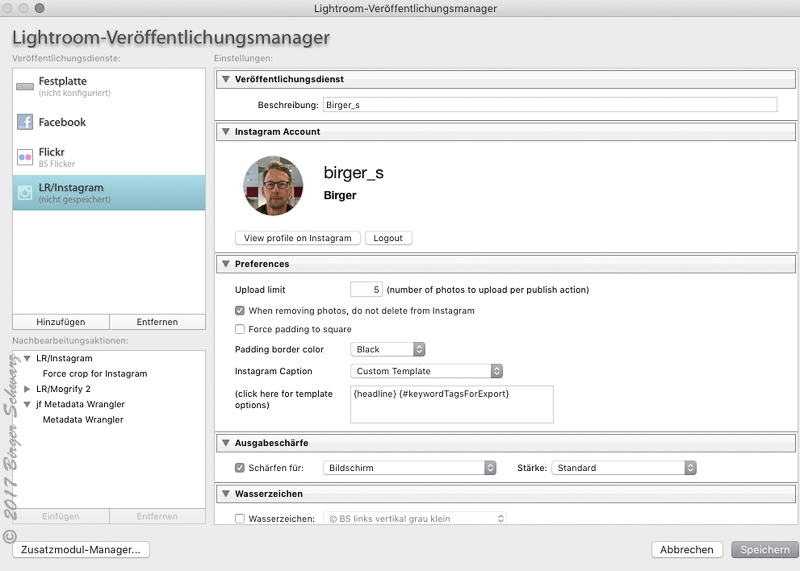Click the birger_s profile picture
800x571 pixels.
(x=273, y=185)
